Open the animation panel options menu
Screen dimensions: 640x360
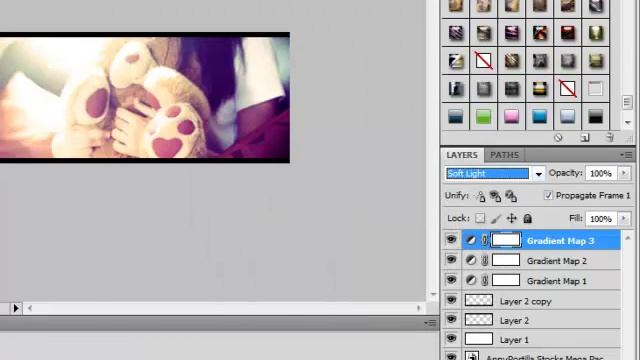click(x=430, y=323)
